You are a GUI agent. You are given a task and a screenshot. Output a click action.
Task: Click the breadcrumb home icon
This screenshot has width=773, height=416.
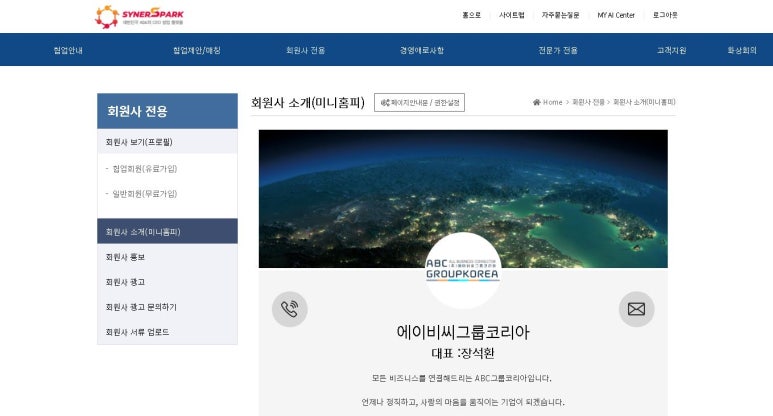pos(536,102)
